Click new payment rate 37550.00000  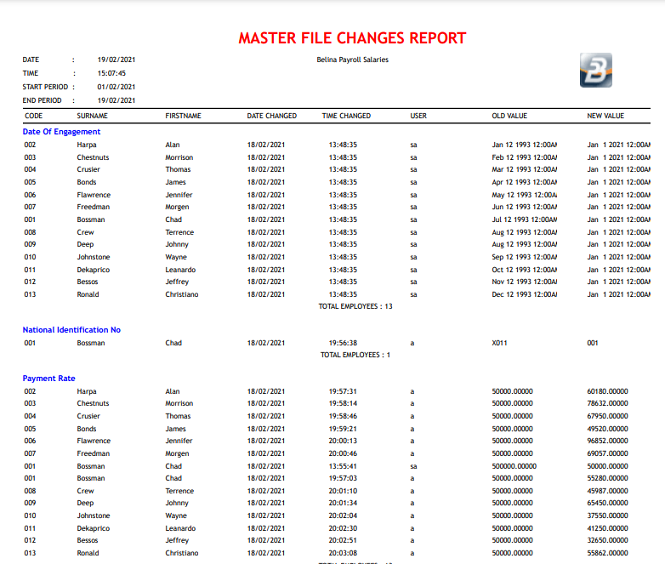(607, 516)
